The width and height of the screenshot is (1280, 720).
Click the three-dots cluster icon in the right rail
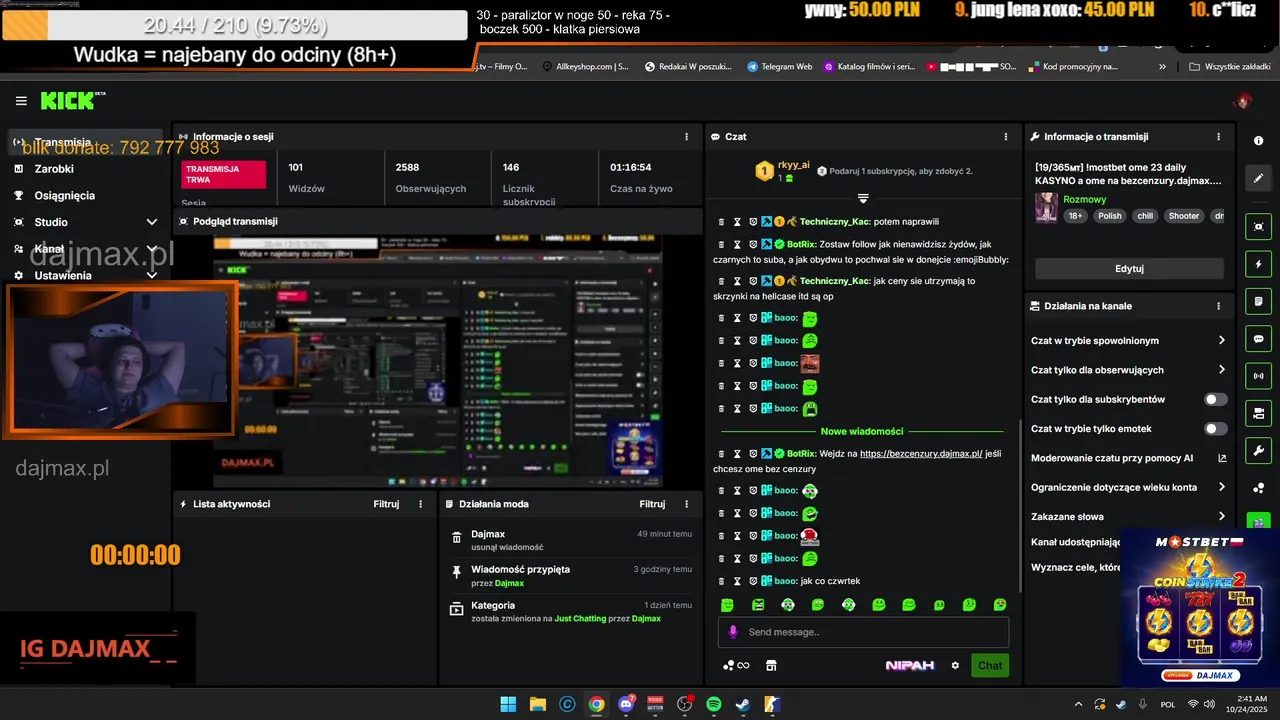point(1259,488)
